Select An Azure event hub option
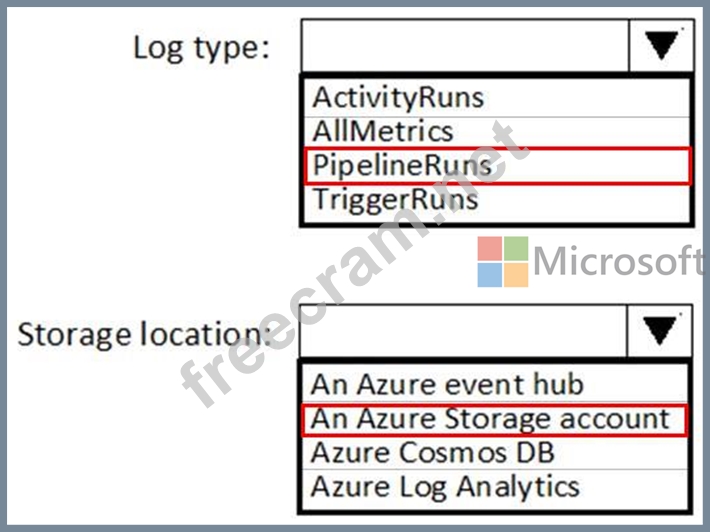The width and height of the screenshot is (710, 532). click(494, 384)
